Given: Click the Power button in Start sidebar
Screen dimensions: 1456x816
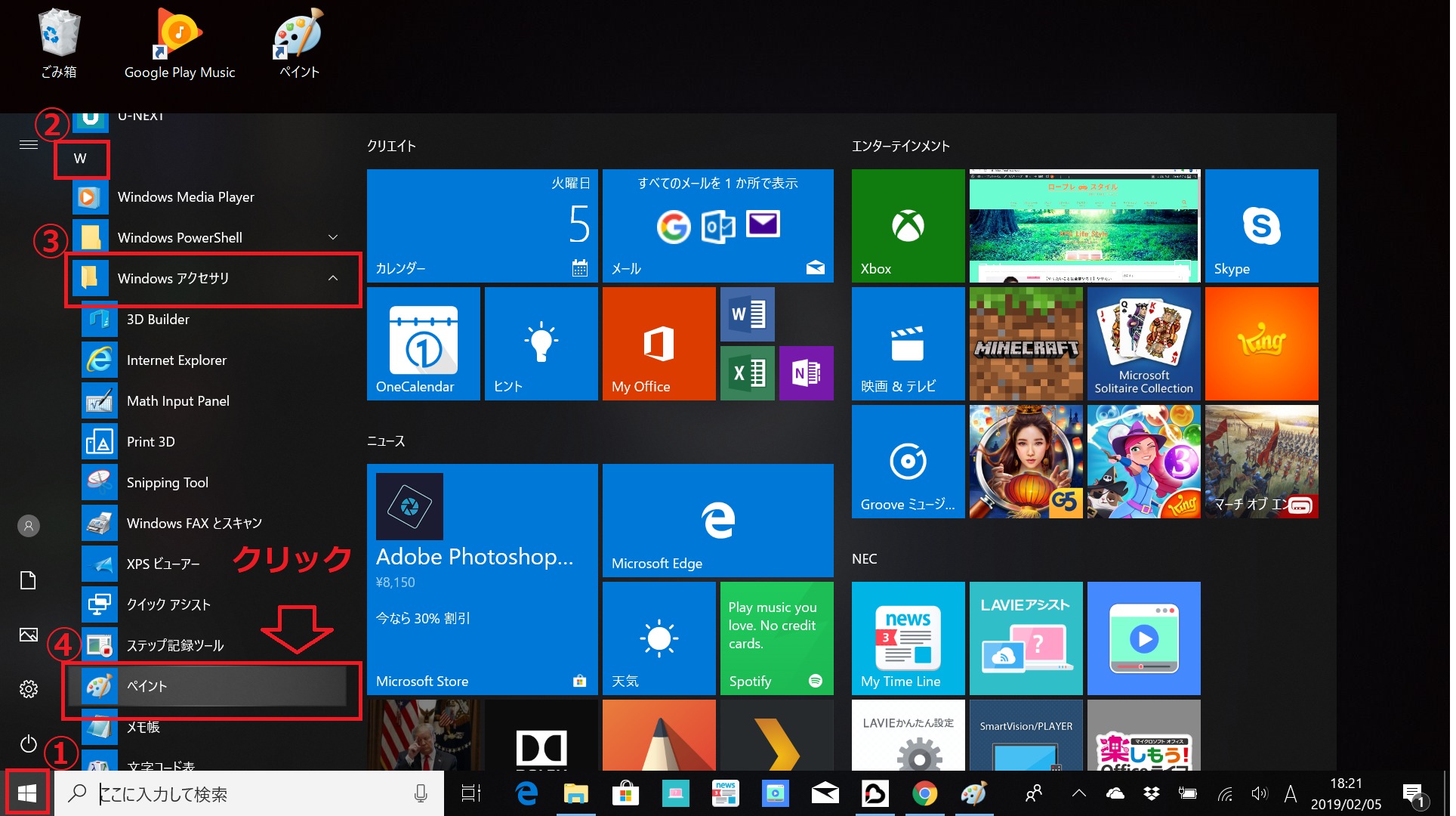Looking at the screenshot, I should (x=29, y=743).
